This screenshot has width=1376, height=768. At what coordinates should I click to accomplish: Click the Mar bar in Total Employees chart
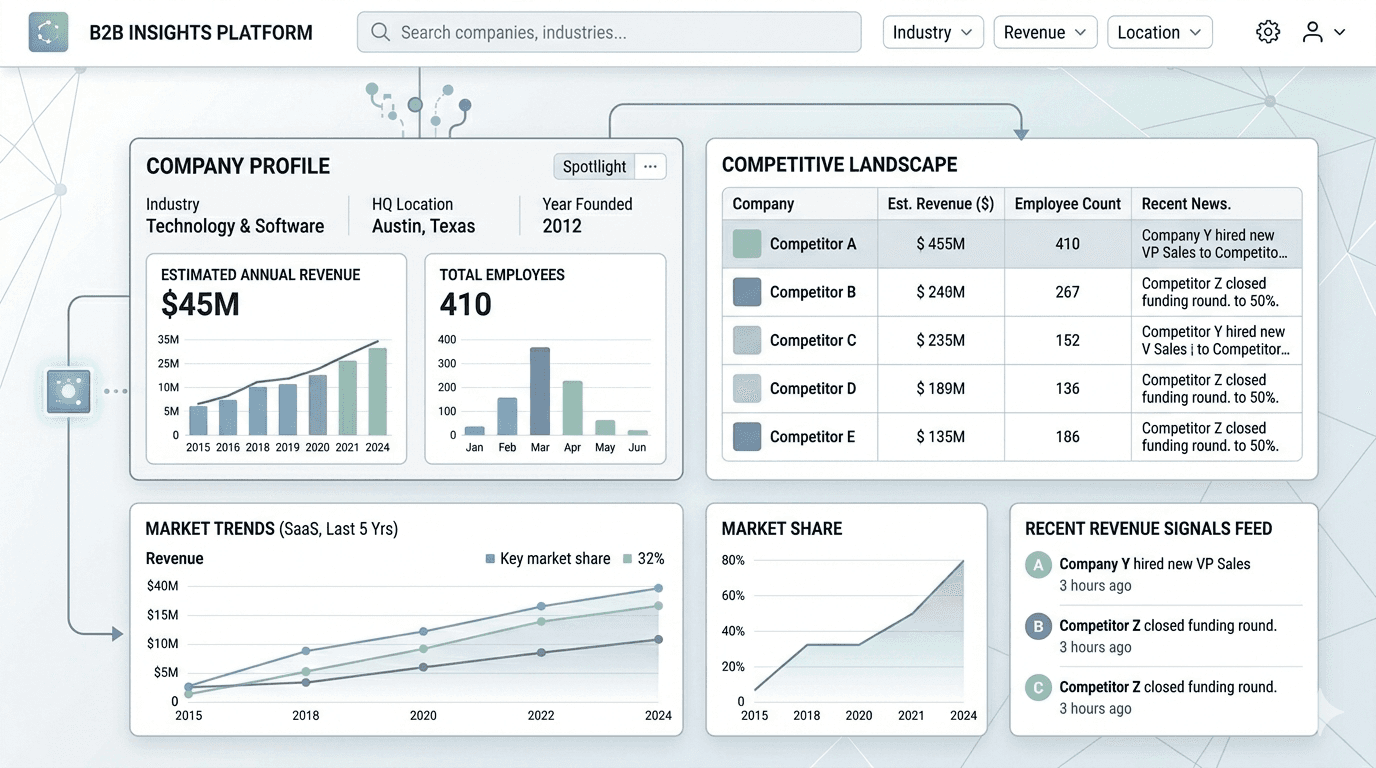click(x=540, y=391)
